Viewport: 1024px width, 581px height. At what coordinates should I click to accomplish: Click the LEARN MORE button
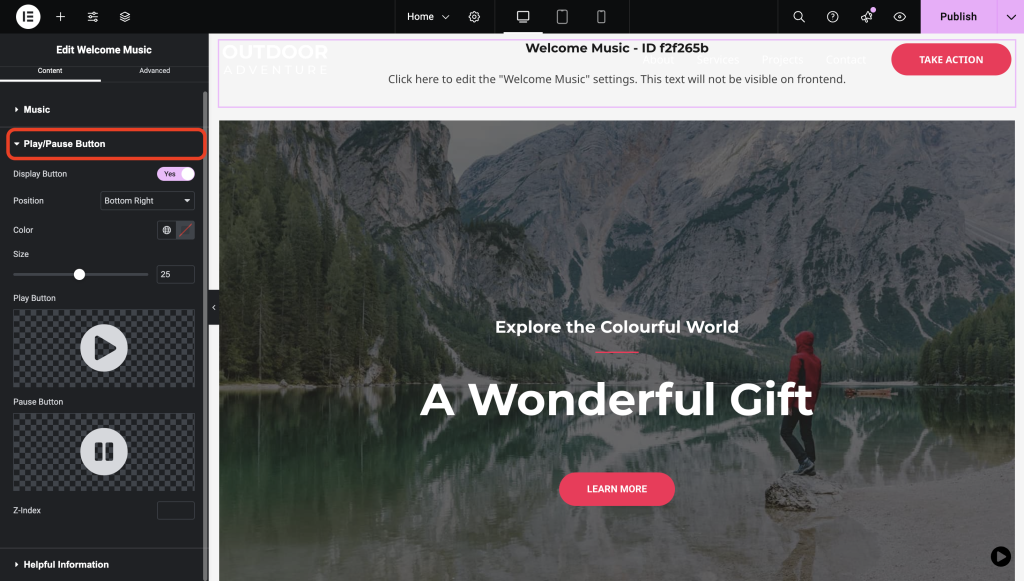[616, 489]
